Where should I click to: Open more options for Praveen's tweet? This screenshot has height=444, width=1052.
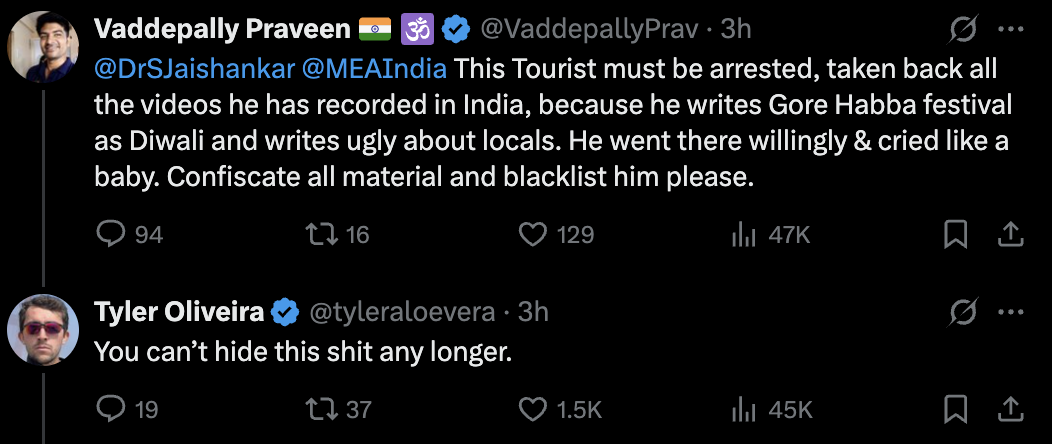(x=1010, y=31)
